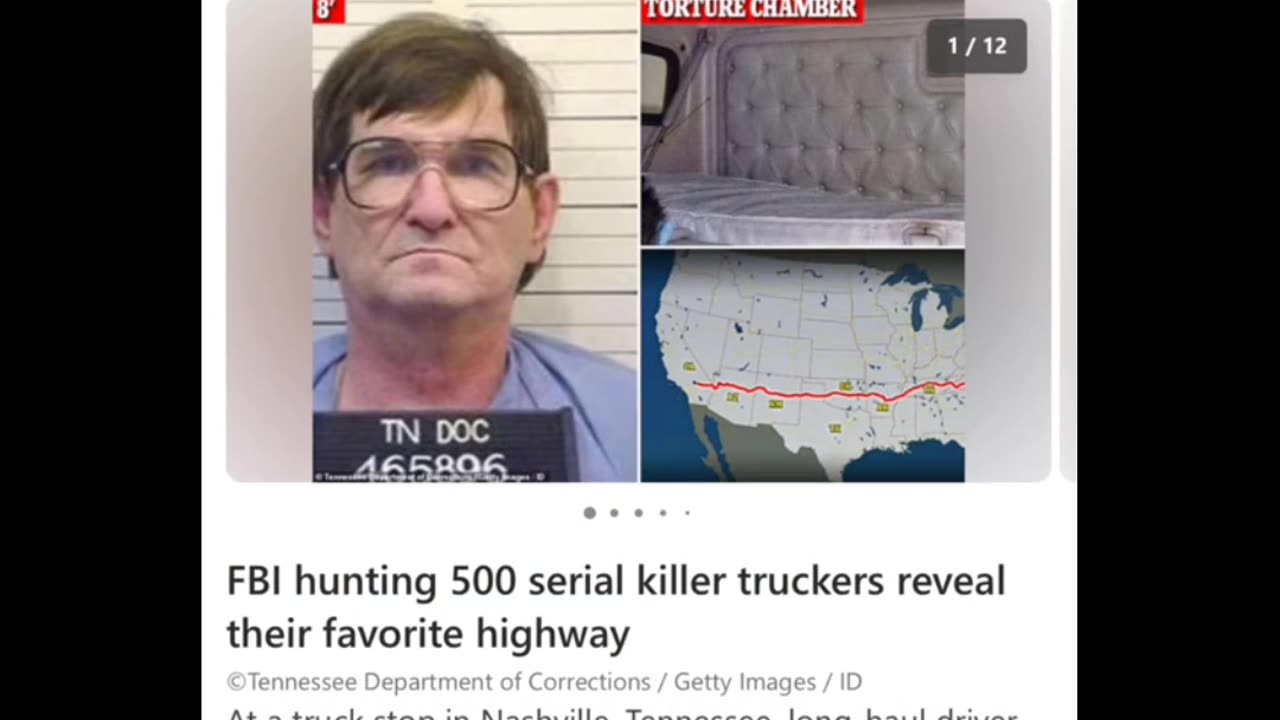Click the red height label top-left of mugshot

tap(329, 10)
